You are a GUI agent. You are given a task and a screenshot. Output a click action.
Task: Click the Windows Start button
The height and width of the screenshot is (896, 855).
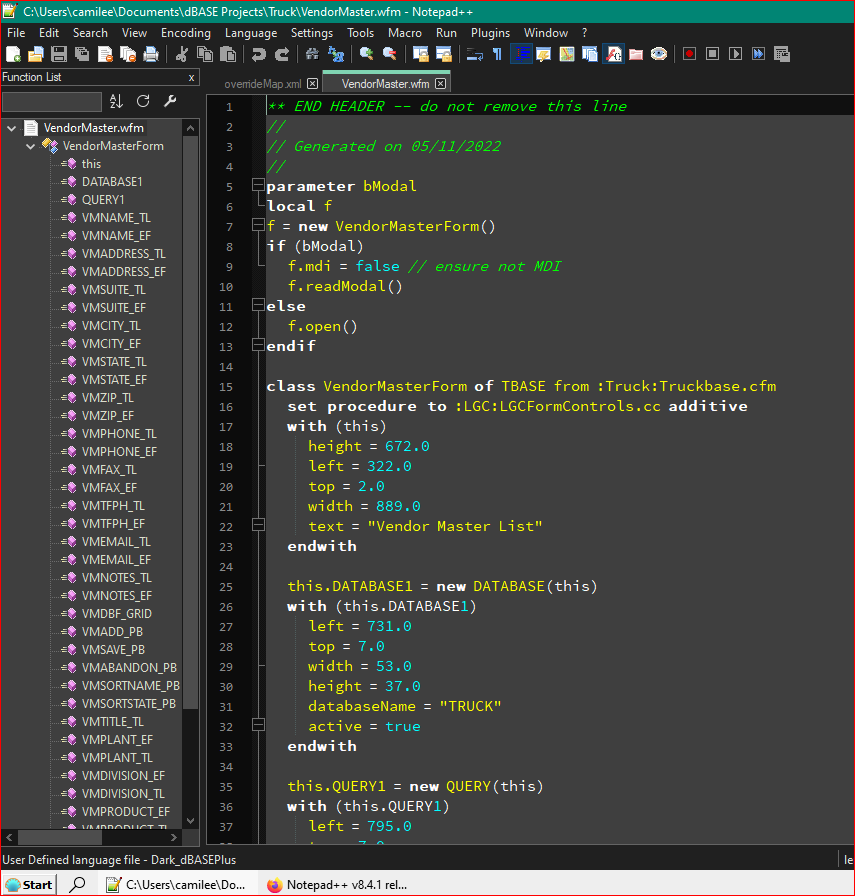click(28, 884)
